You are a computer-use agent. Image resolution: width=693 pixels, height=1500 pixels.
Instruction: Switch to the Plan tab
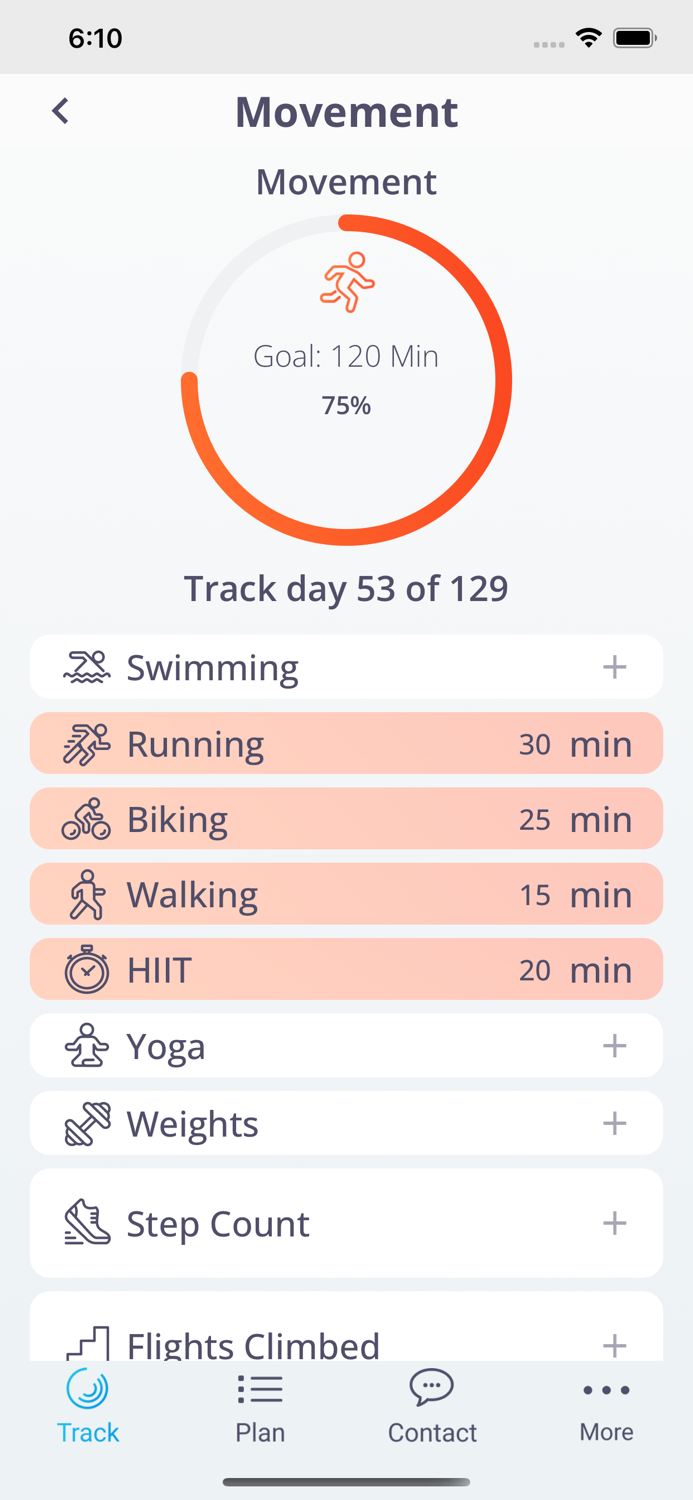259,1405
